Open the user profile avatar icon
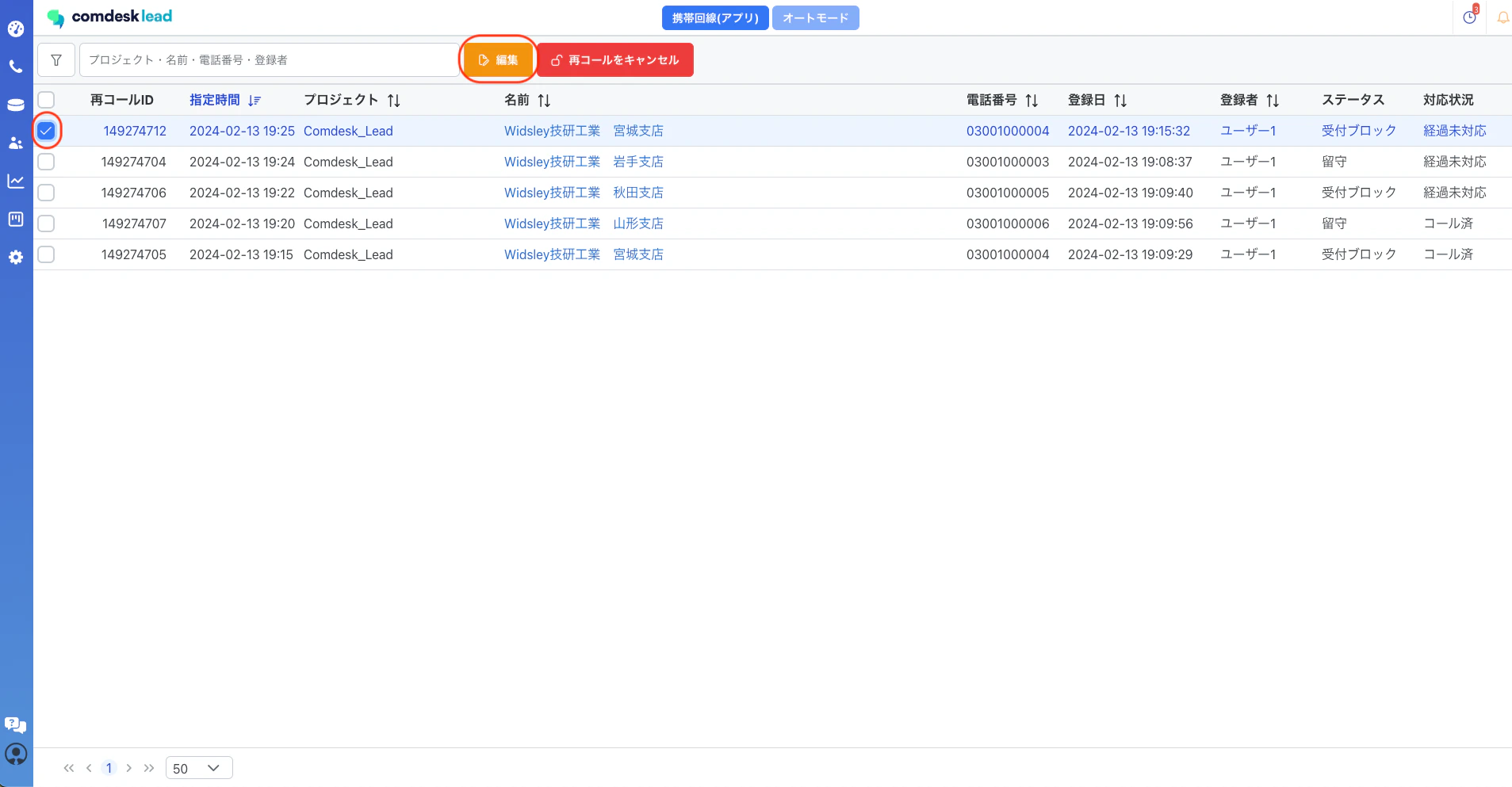 [16, 754]
